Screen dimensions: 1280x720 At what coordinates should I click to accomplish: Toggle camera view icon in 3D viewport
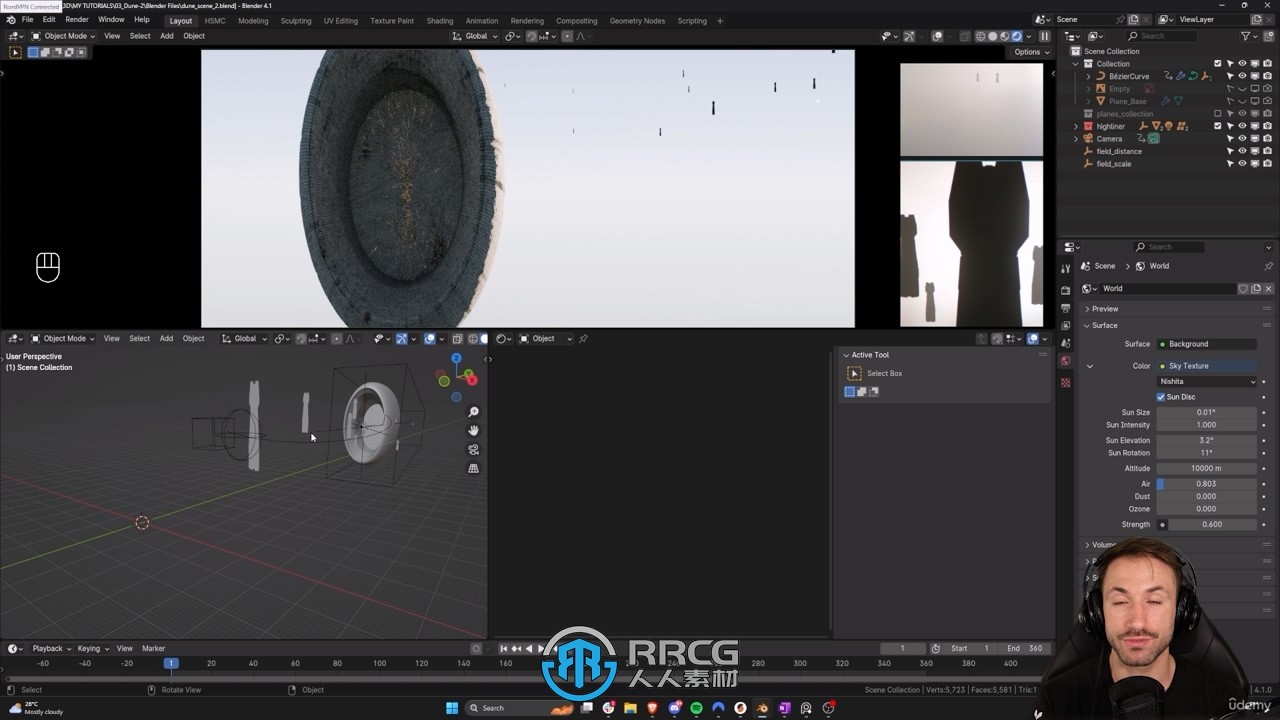point(473,450)
